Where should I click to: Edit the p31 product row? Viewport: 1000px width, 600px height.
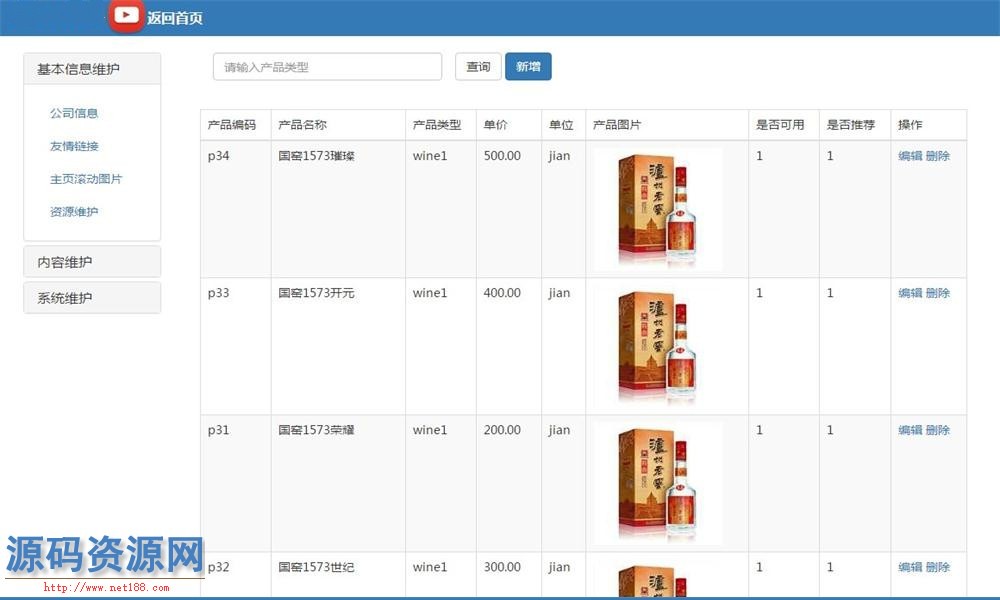(x=910, y=430)
